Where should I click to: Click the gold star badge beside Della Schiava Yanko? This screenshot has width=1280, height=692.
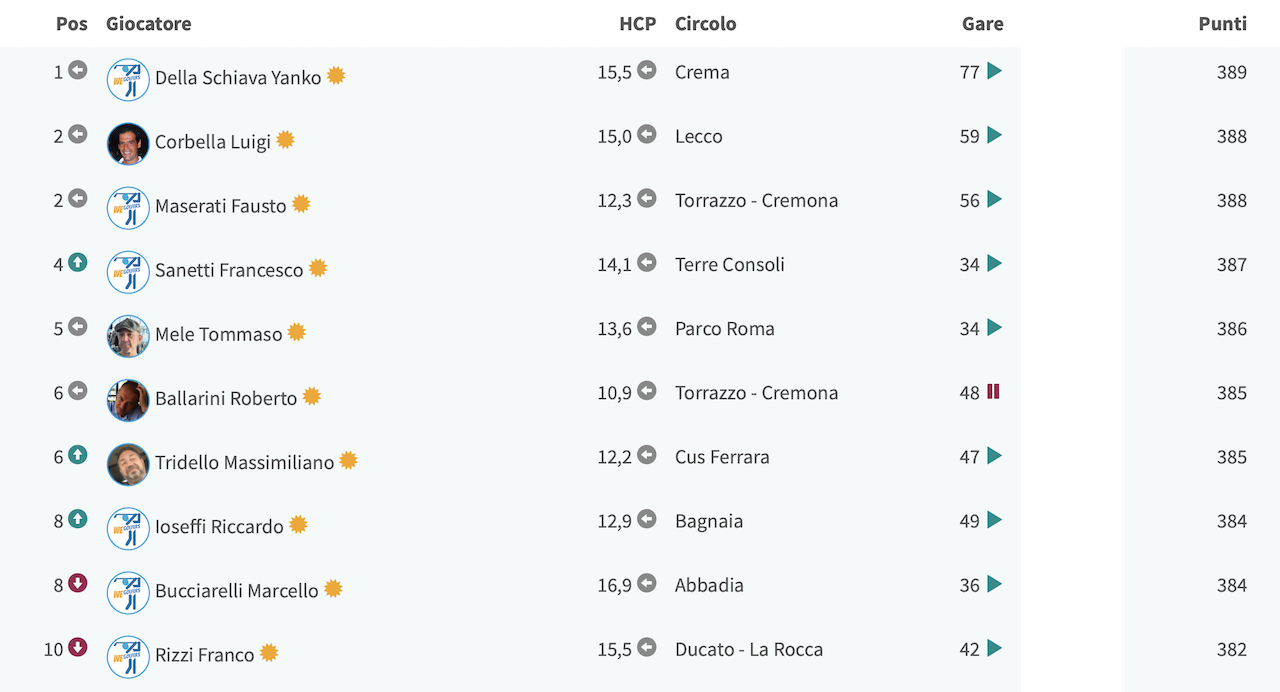(x=336, y=76)
